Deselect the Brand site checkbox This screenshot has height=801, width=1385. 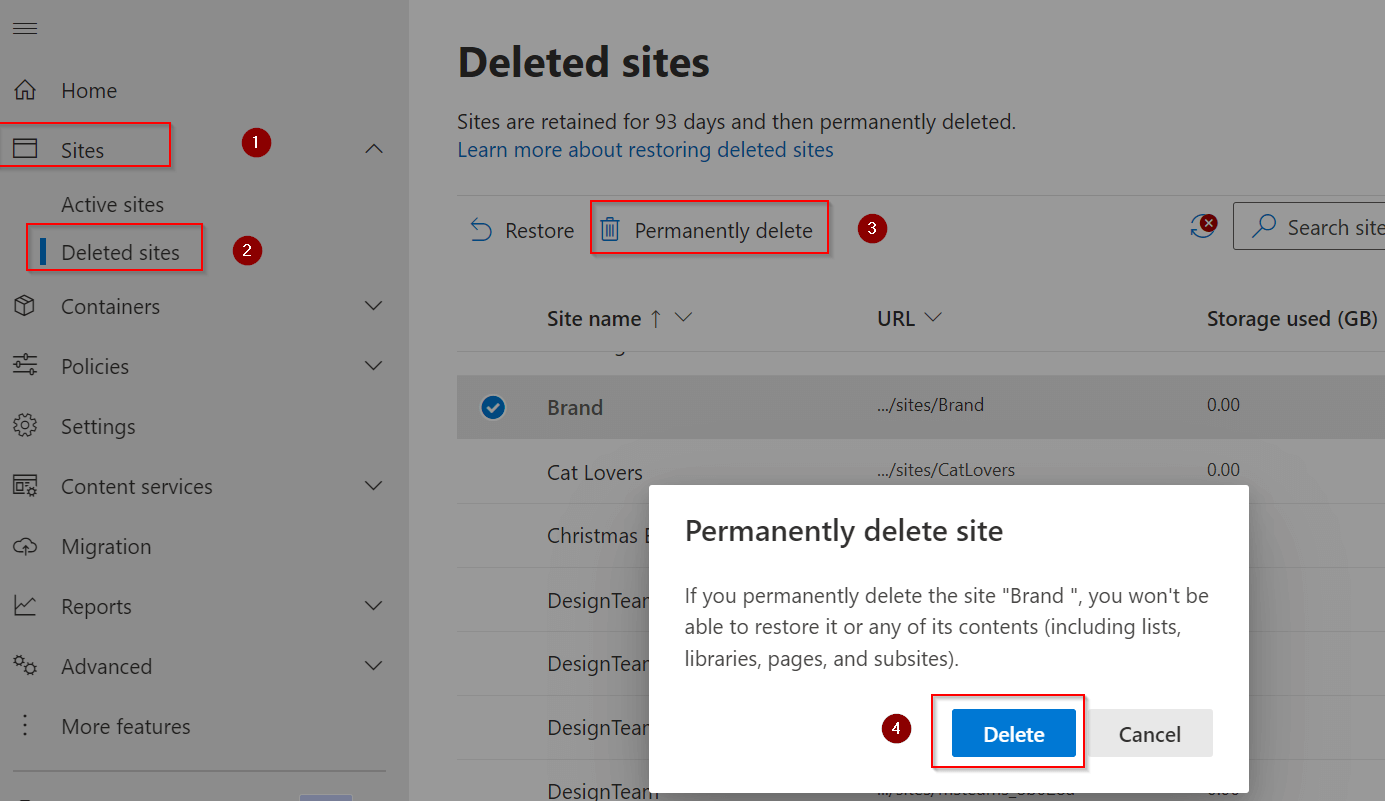point(494,407)
